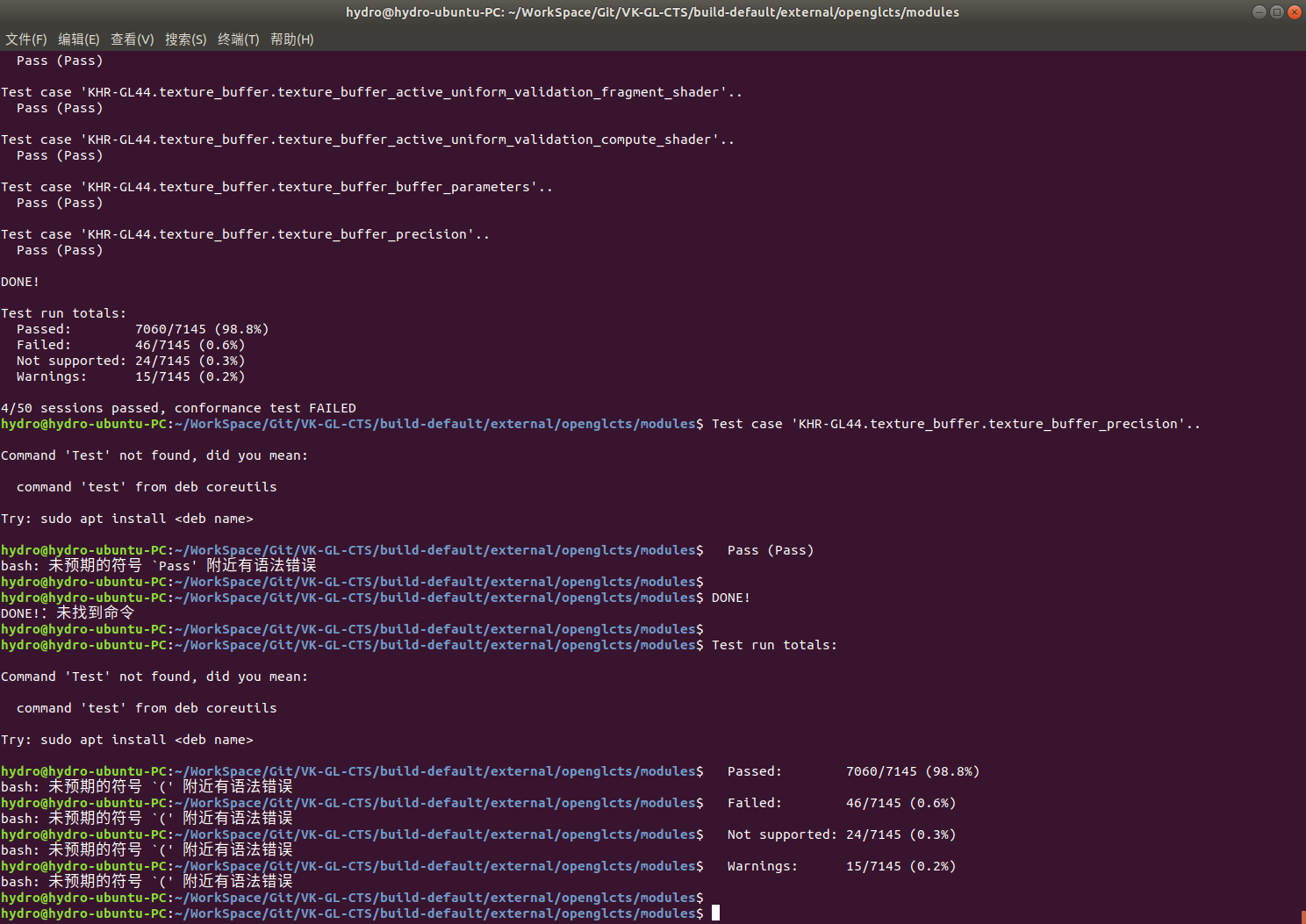Open the 查看(V) menu

133,39
